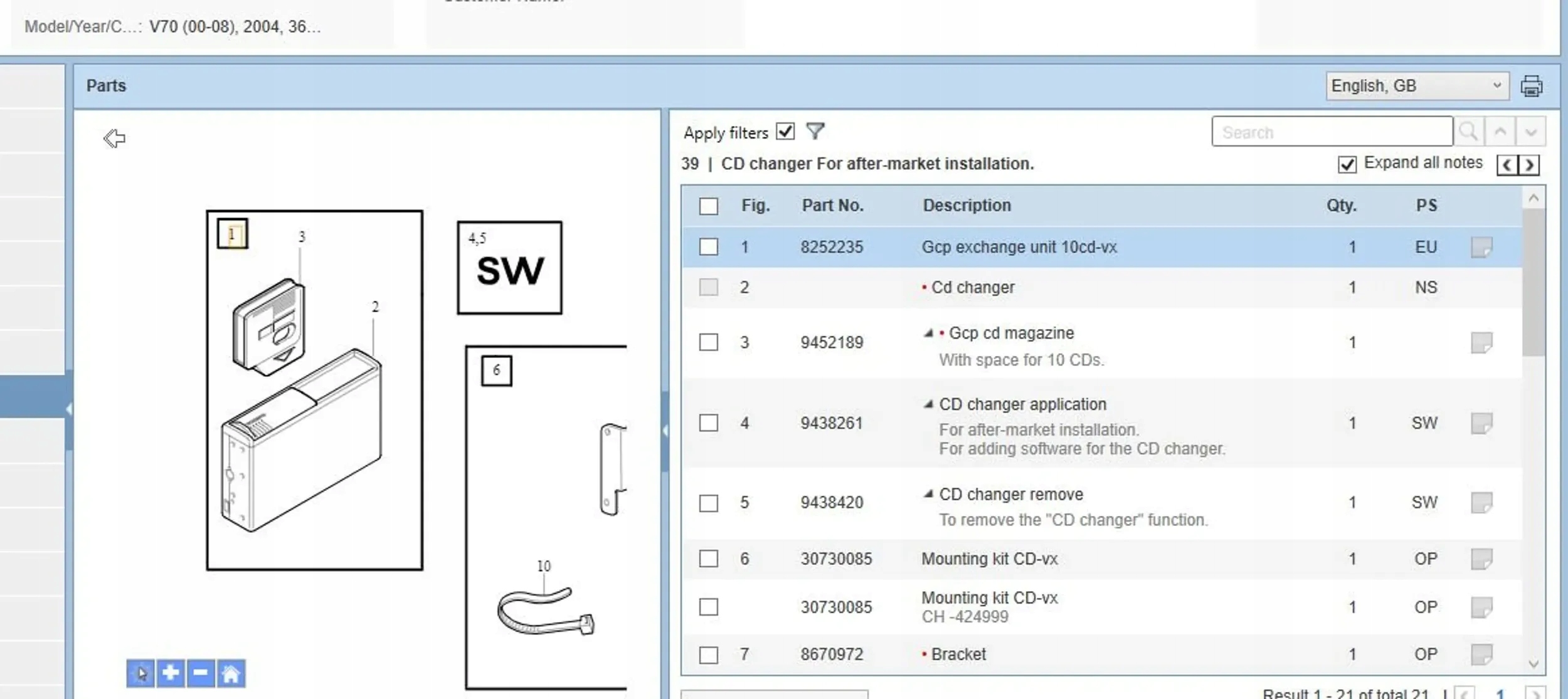Click the back arrow in diagram panel
Viewport: 1568px width, 699px height.
coord(114,138)
